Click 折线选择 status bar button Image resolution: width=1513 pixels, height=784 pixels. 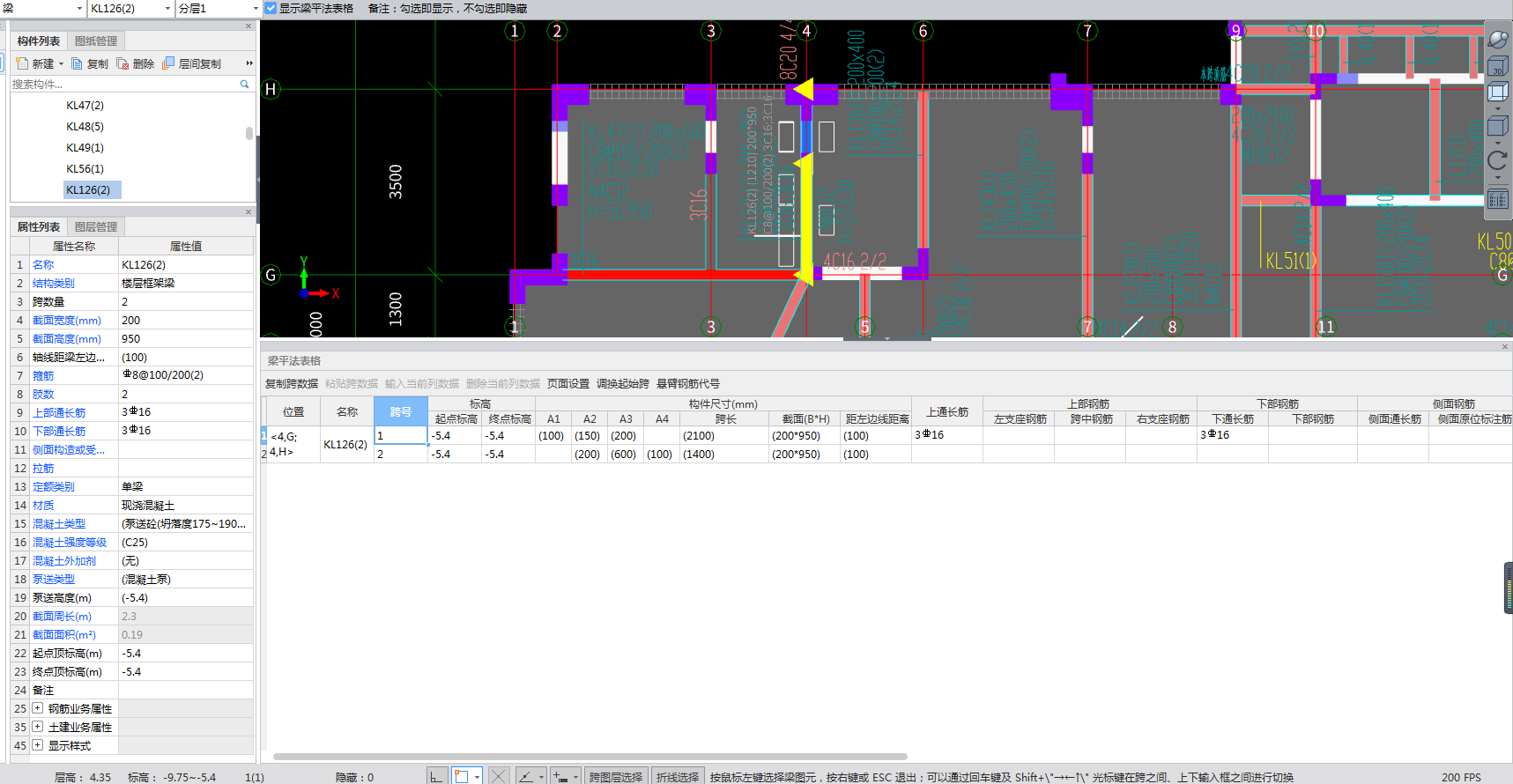(678, 776)
